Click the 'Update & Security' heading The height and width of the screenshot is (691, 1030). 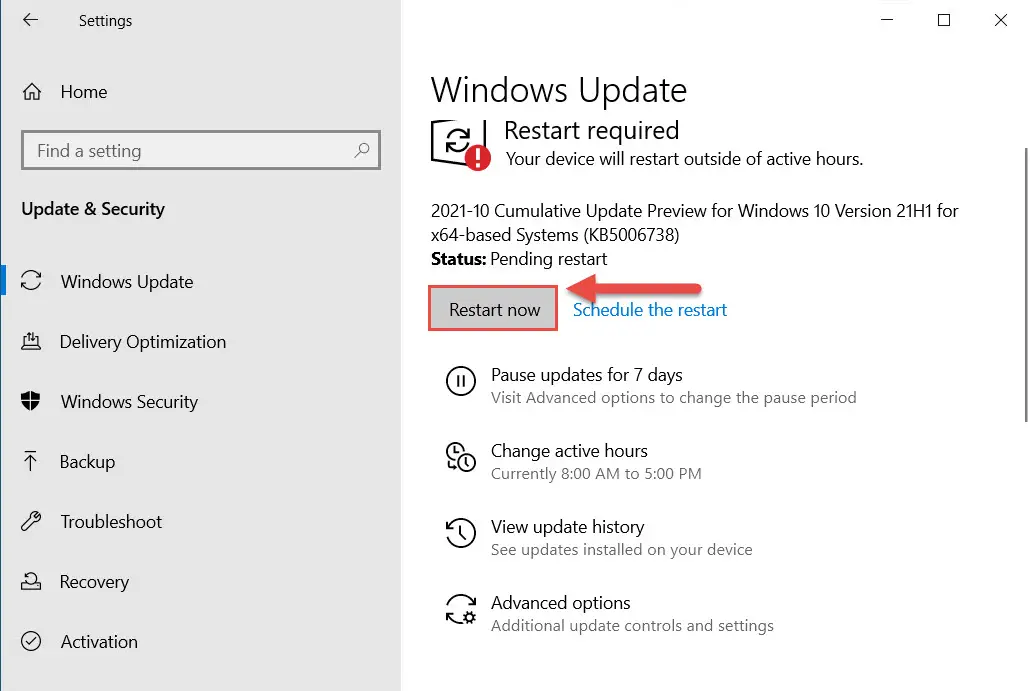(93, 209)
